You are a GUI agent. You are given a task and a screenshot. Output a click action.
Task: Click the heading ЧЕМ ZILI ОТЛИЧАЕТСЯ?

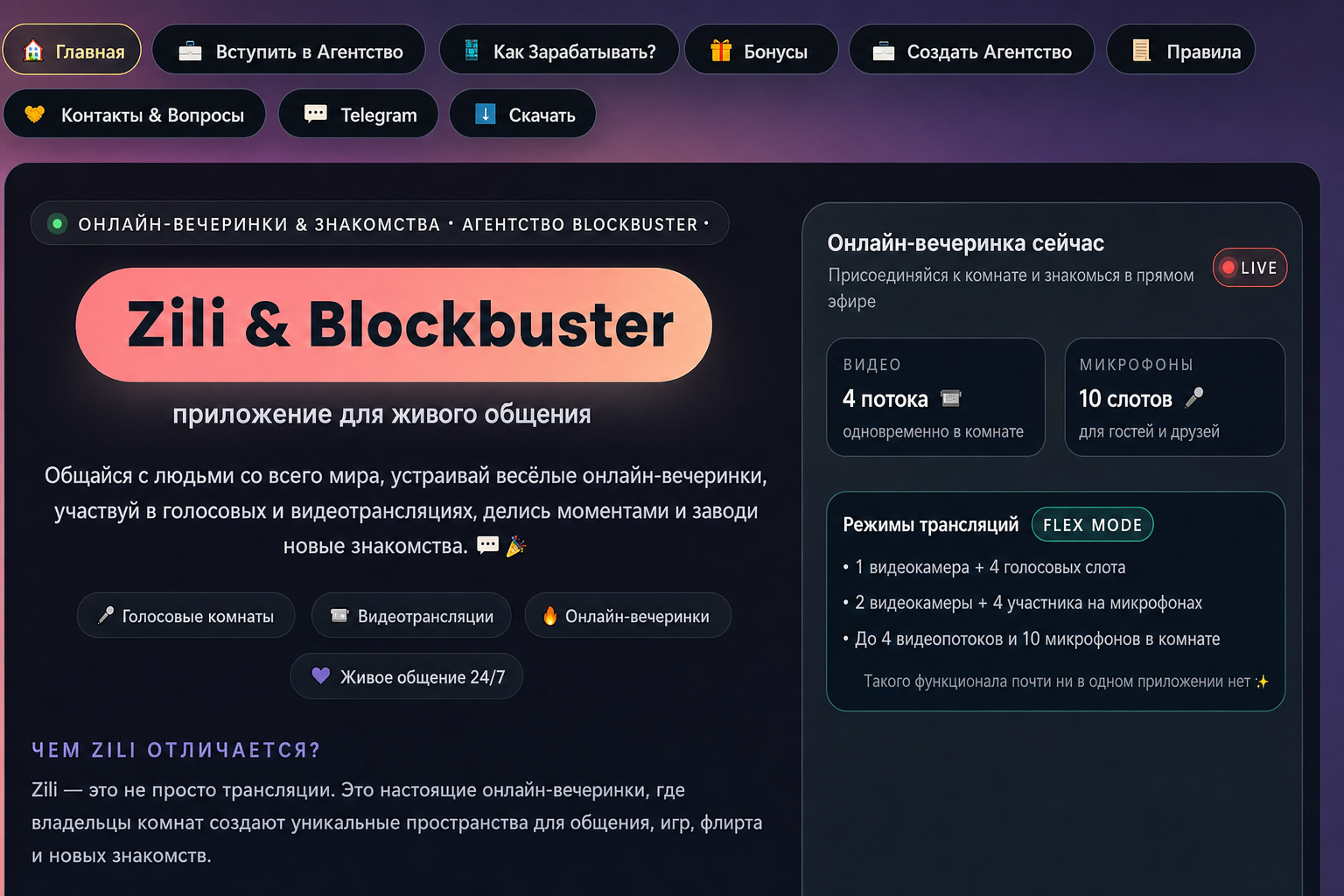tap(177, 750)
